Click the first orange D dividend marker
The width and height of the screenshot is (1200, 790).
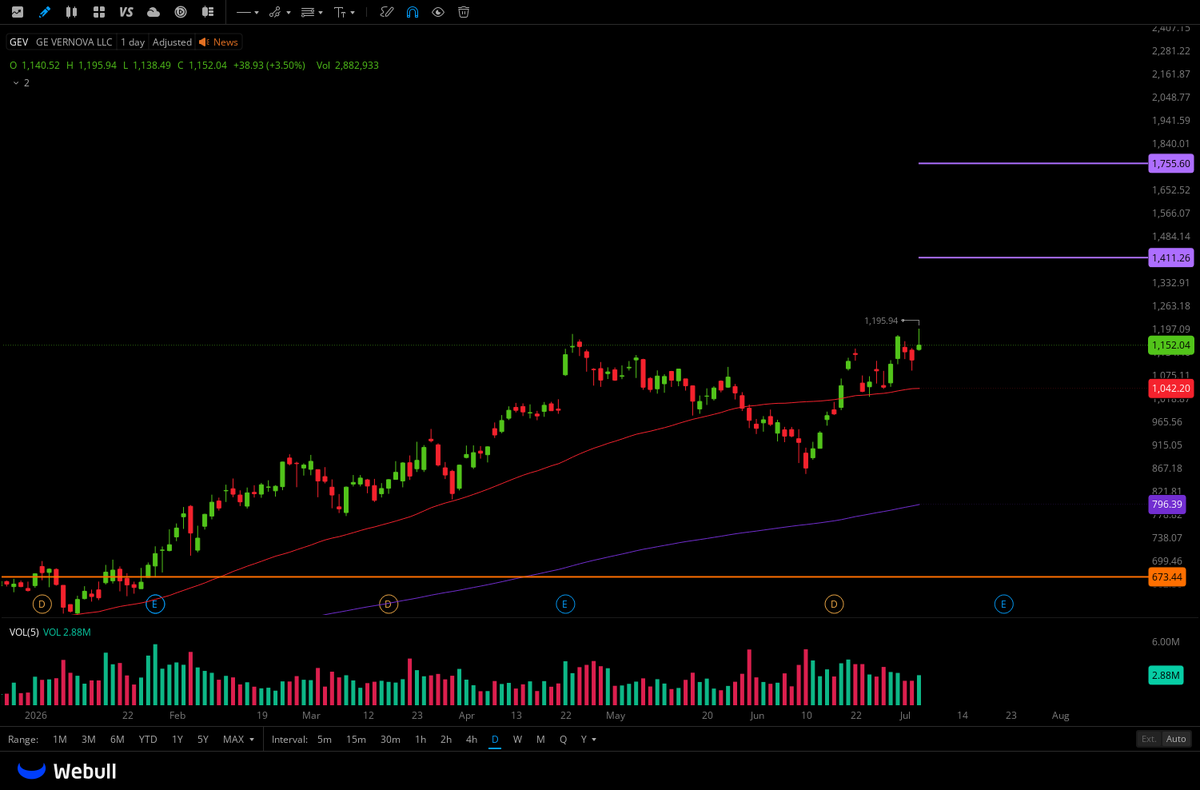coord(42,604)
